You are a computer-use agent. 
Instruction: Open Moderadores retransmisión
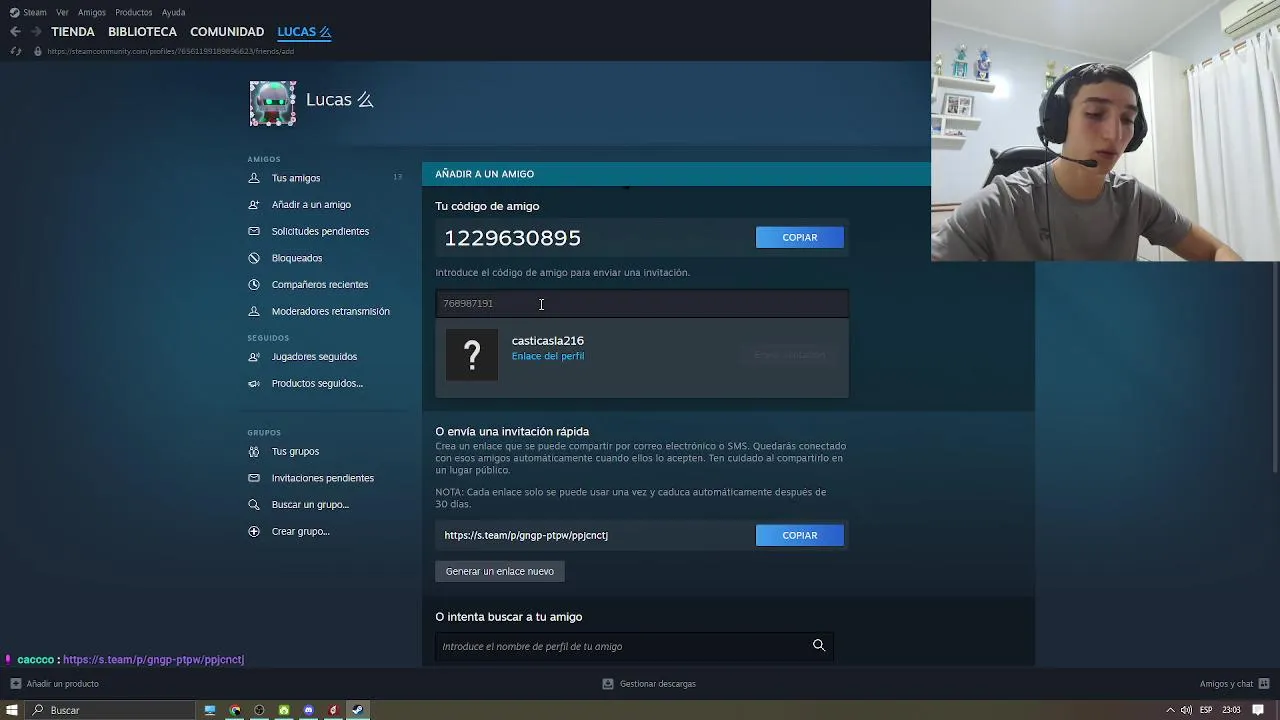click(331, 311)
